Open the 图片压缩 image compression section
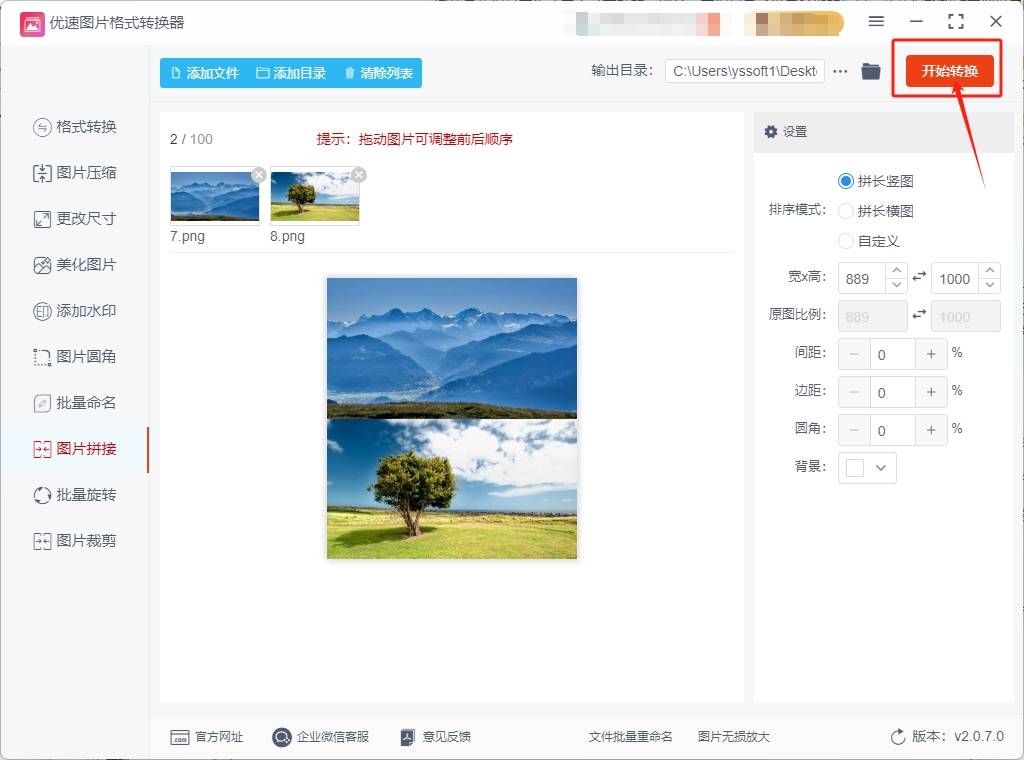Viewport: 1024px width, 760px height. [74, 173]
